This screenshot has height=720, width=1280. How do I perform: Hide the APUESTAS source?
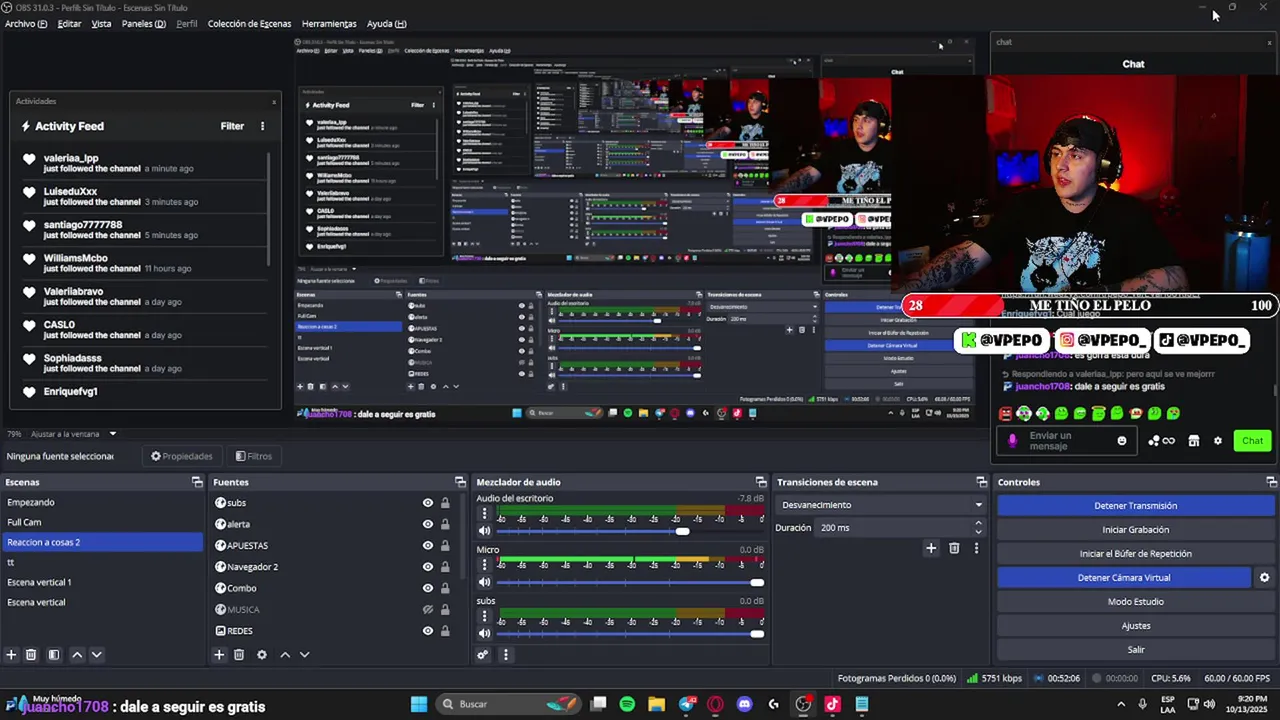point(428,546)
